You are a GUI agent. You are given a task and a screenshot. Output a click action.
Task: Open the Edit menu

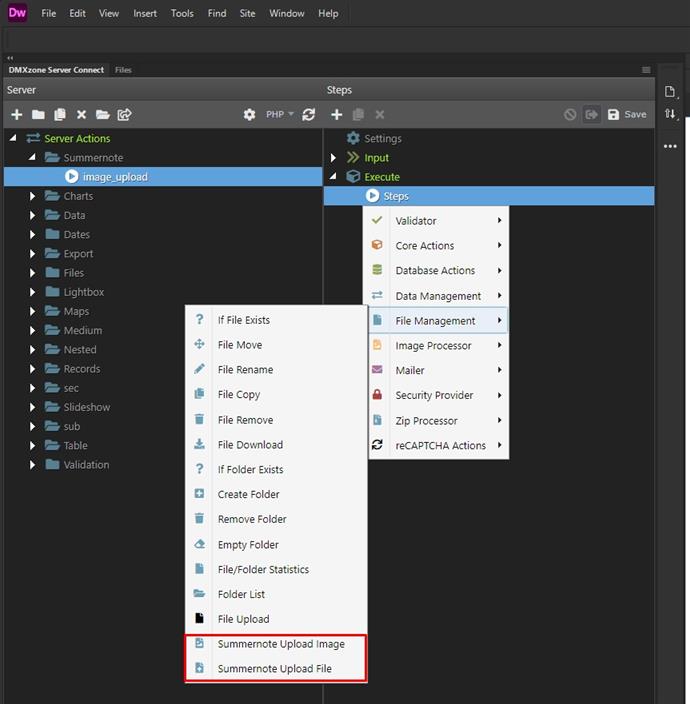tap(77, 13)
